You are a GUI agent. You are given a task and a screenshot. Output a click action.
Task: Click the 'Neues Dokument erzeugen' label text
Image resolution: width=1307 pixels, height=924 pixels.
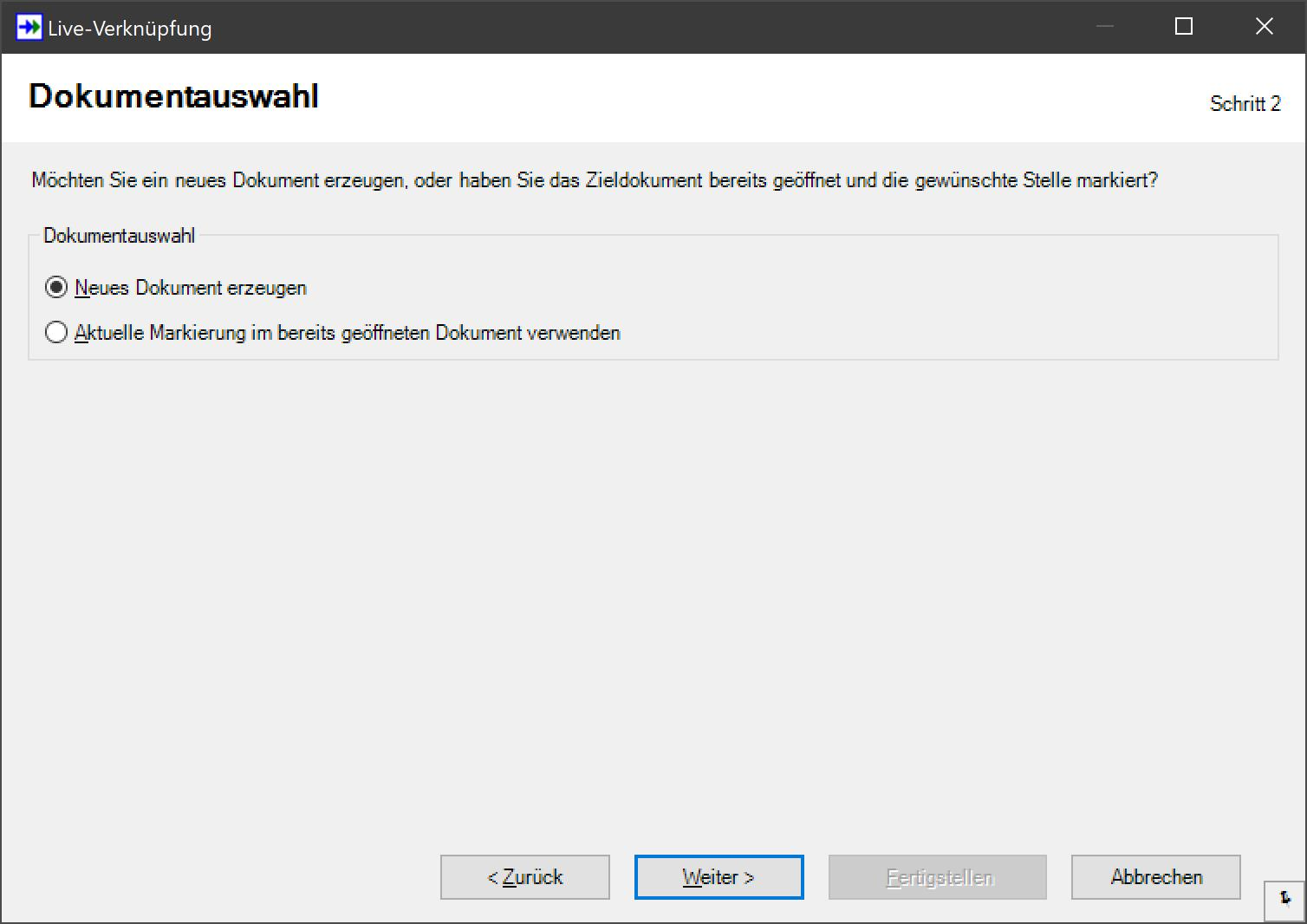point(191,288)
